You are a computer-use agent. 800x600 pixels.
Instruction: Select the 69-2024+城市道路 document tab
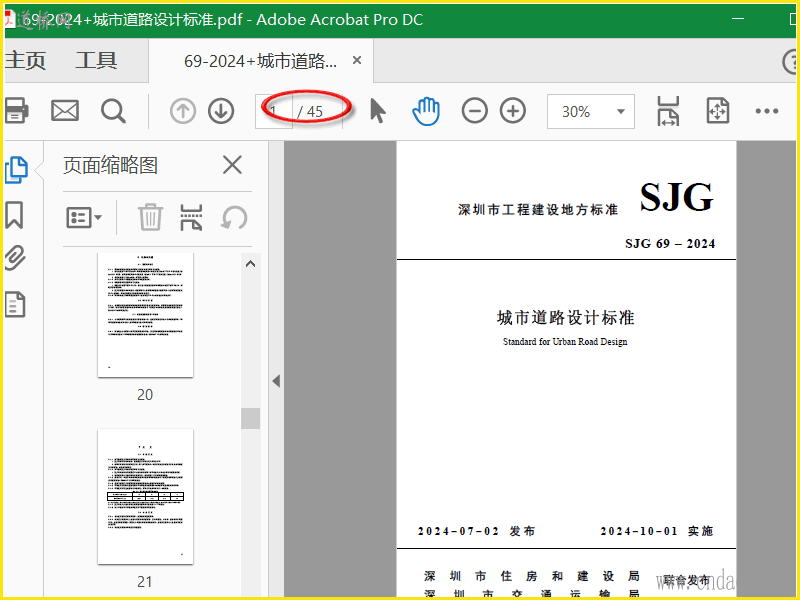260,61
